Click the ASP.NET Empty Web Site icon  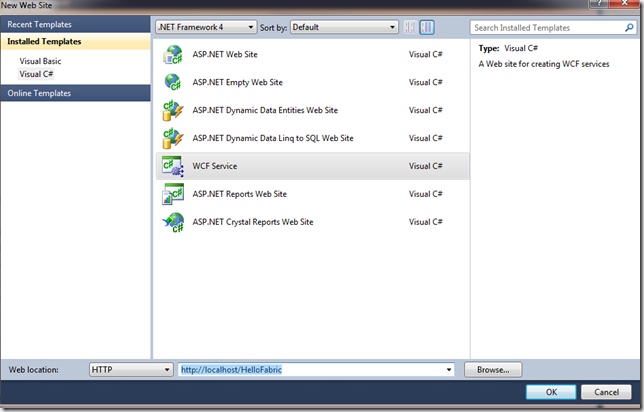tap(173, 82)
